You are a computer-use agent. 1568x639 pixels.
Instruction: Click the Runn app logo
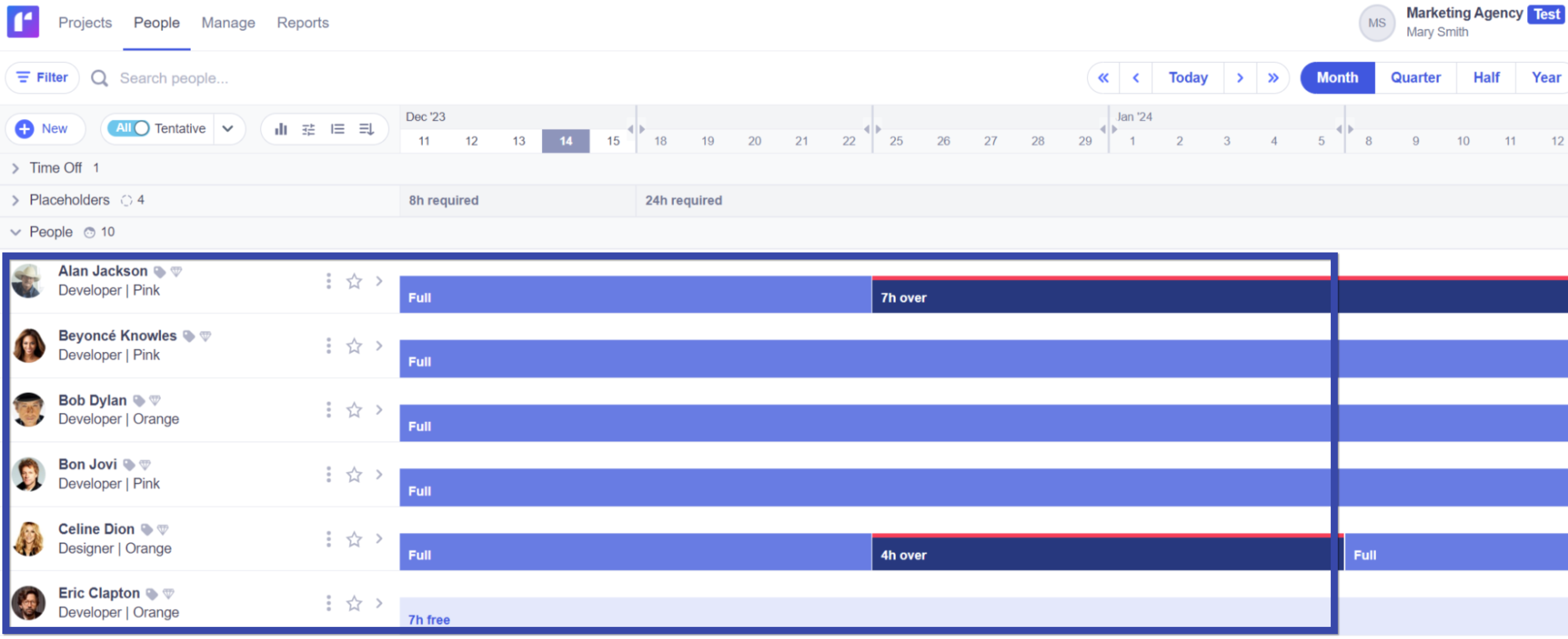pyautogui.click(x=23, y=22)
